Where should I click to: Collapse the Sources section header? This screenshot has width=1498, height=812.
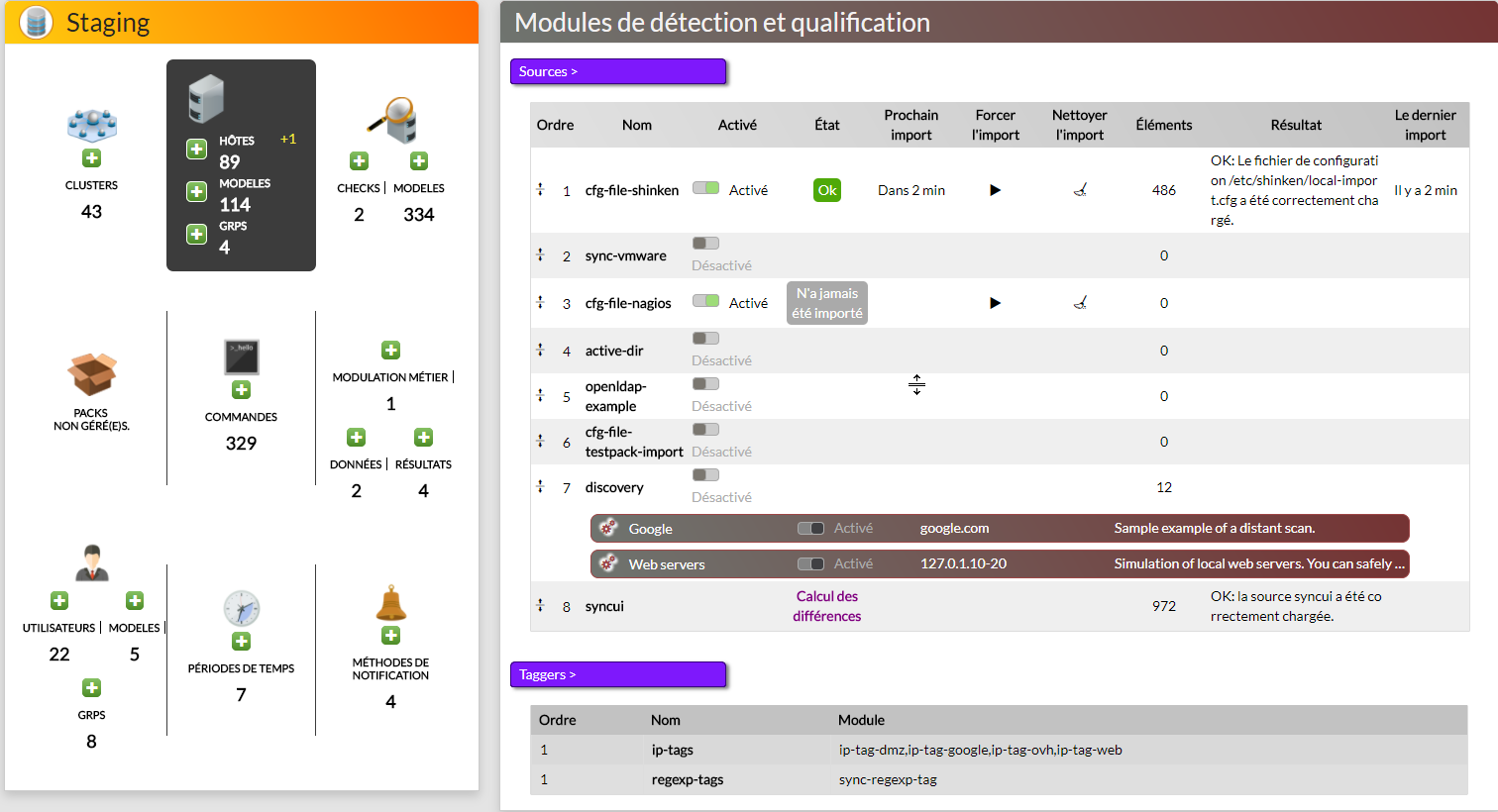point(617,71)
